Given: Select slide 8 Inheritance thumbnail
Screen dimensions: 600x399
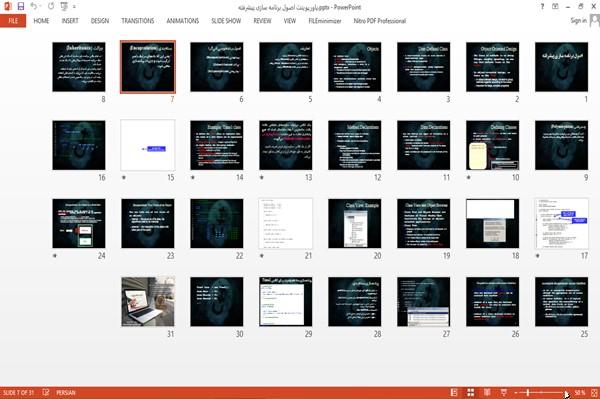Looking at the screenshot, I should click(79, 67).
